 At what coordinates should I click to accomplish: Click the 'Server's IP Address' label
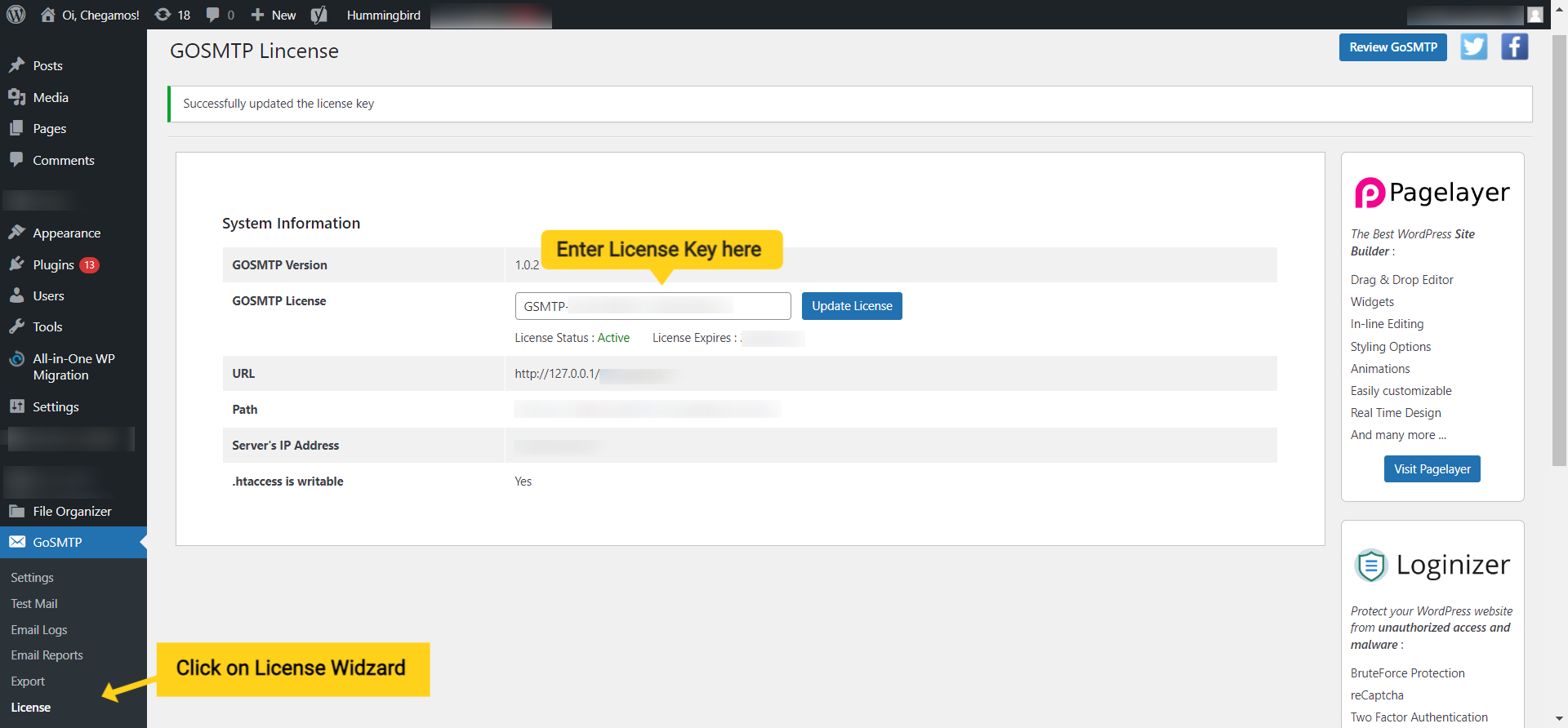point(285,446)
